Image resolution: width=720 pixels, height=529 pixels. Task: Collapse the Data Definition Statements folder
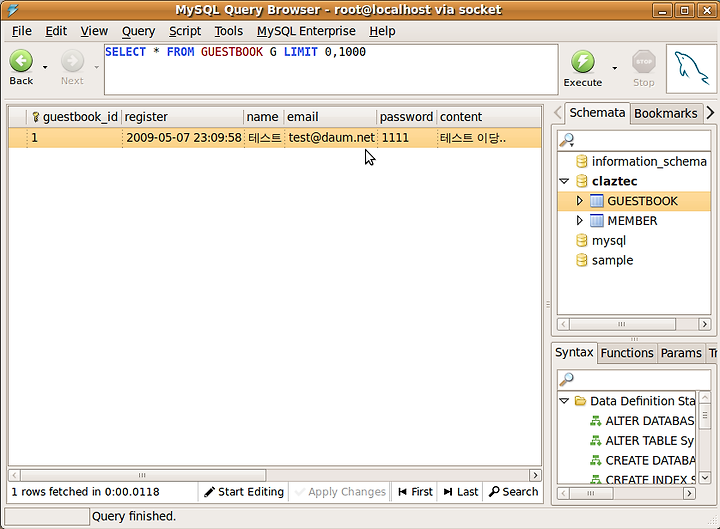coord(564,401)
